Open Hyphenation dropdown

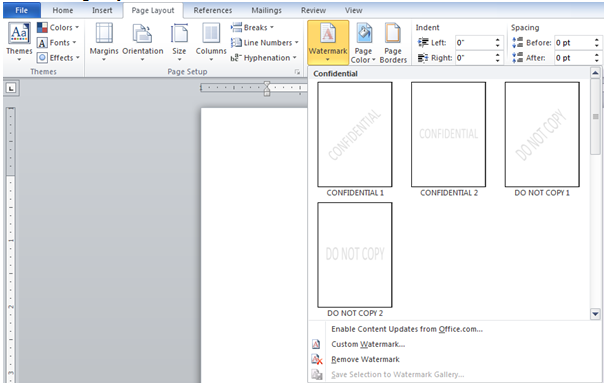[x=264, y=58]
